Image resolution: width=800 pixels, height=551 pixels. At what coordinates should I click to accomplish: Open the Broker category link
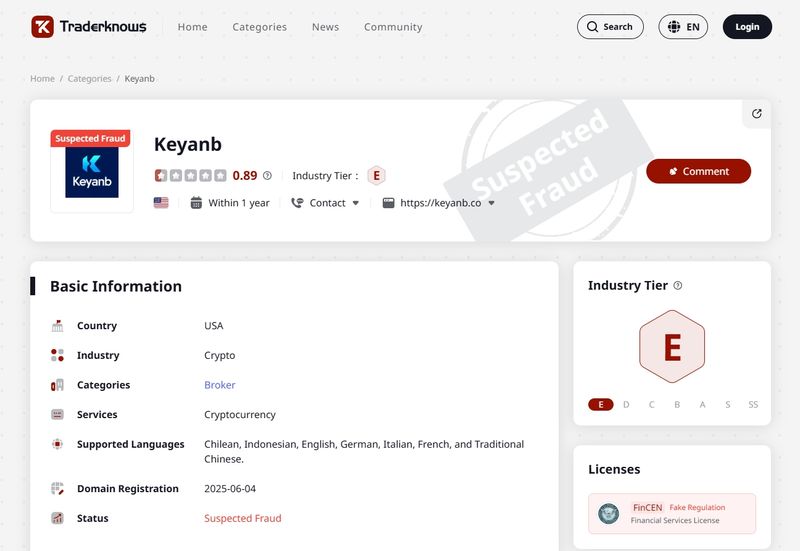coord(220,385)
